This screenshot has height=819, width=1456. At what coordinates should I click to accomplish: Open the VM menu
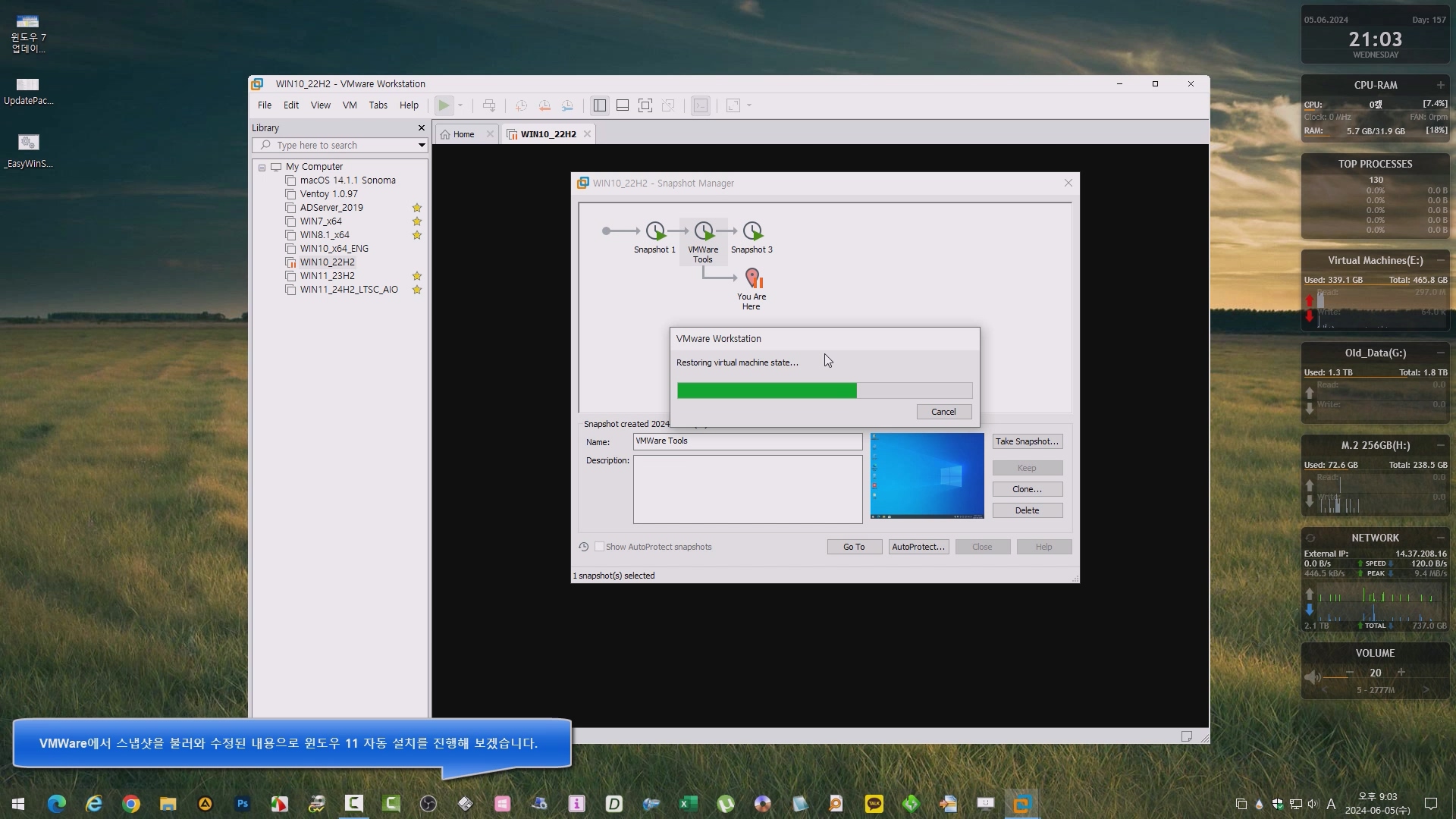click(349, 105)
